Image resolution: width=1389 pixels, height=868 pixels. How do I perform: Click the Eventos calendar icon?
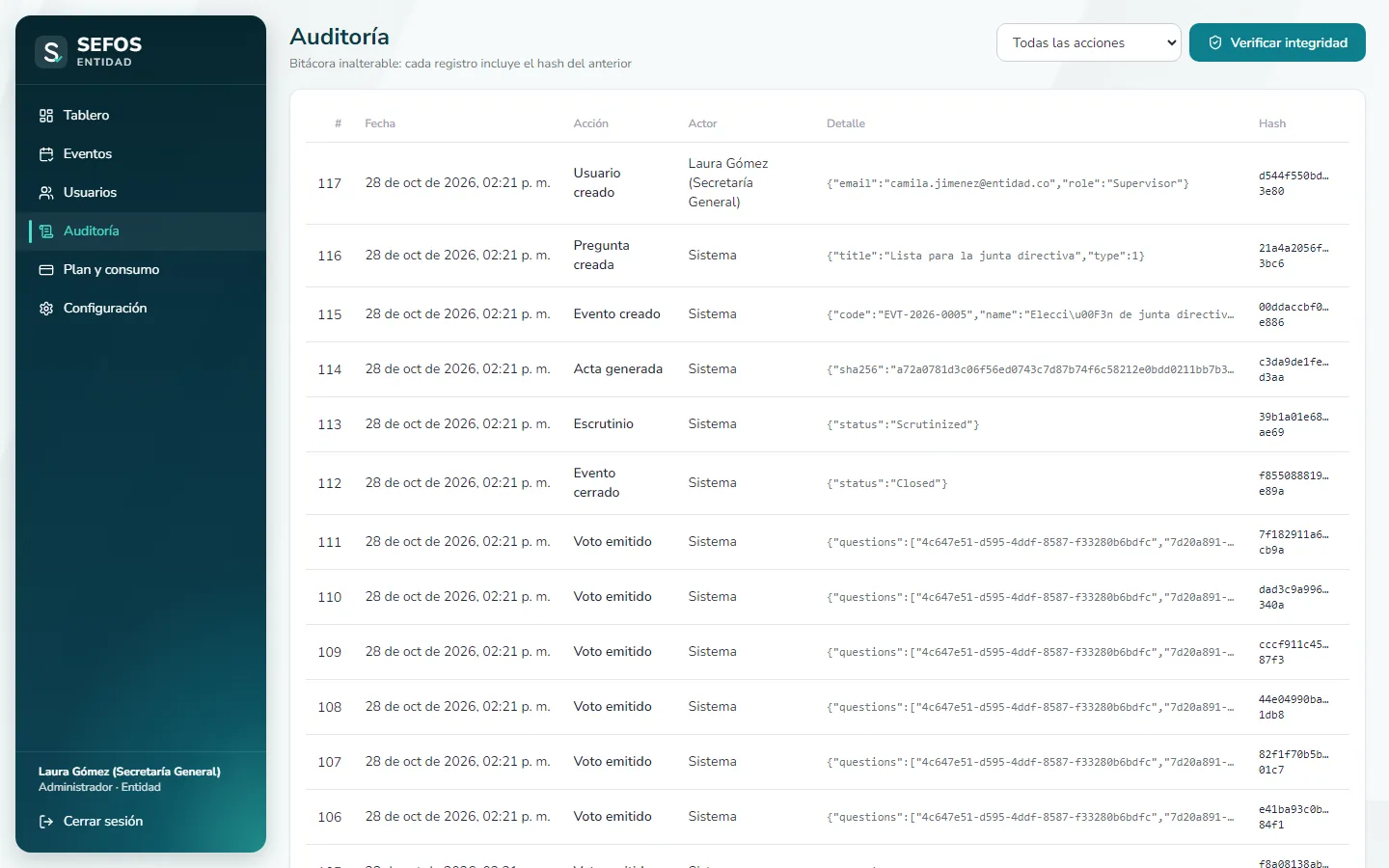coord(46,154)
